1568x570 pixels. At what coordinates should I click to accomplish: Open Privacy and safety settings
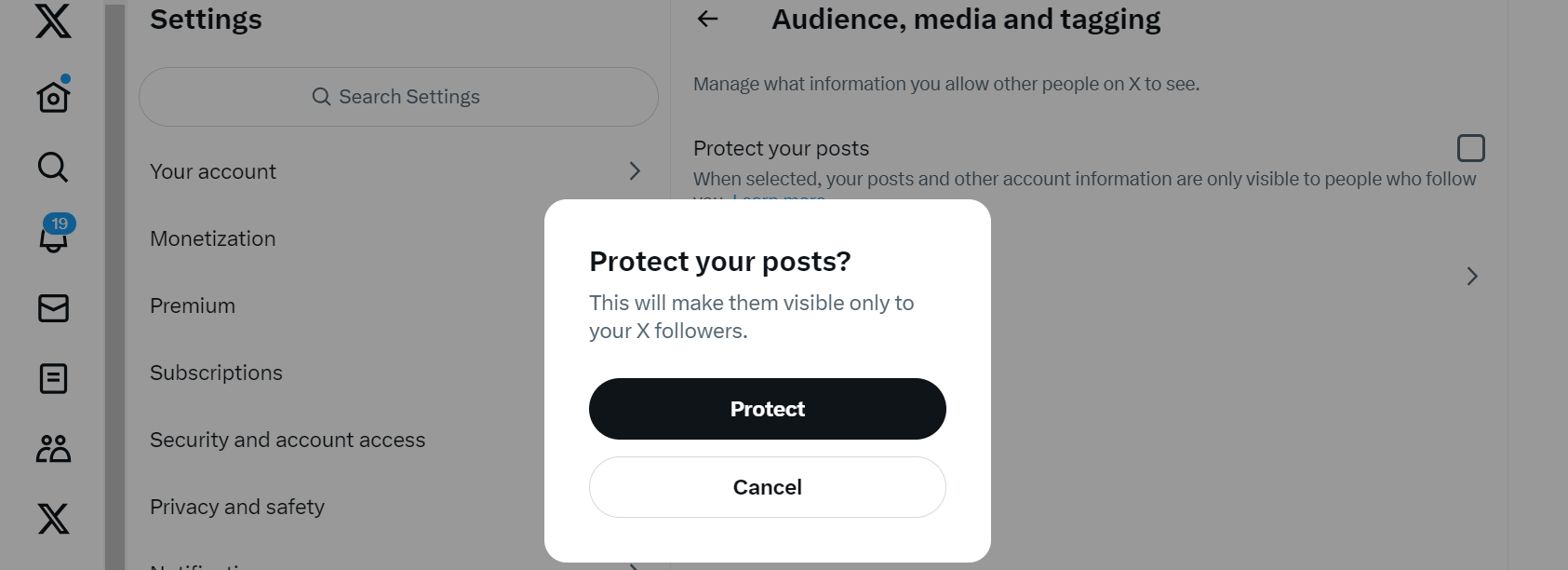point(237,507)
